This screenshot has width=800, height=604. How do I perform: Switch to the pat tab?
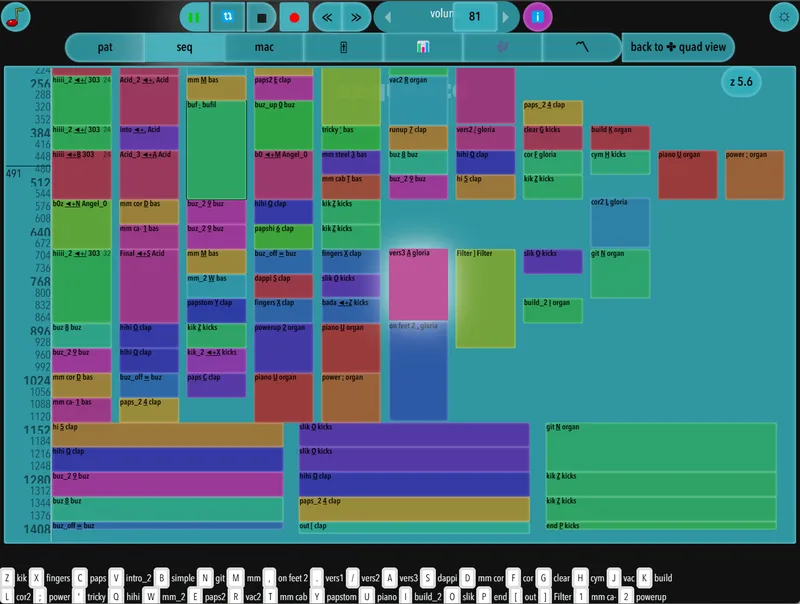click(105, 47)
